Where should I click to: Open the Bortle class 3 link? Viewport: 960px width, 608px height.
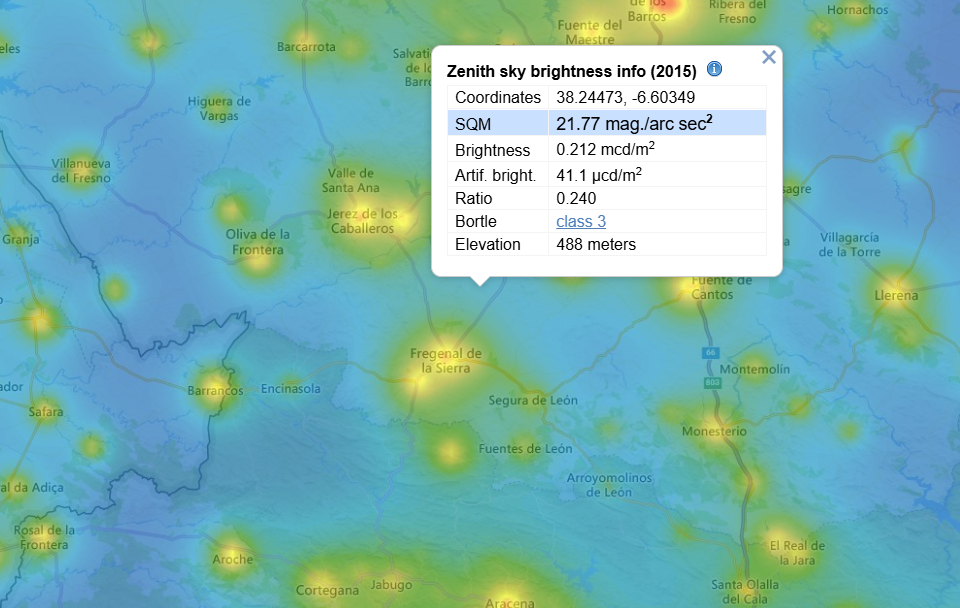(581, 221)
